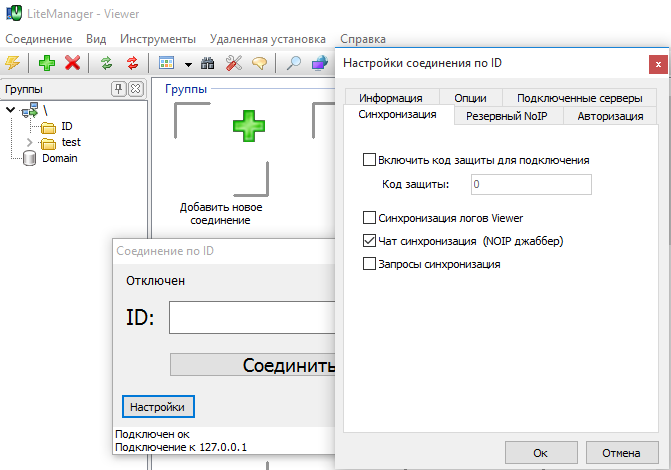
Task: Click the Подключение к 127.0.0.1 status line
Action: [x=181, y=447]
